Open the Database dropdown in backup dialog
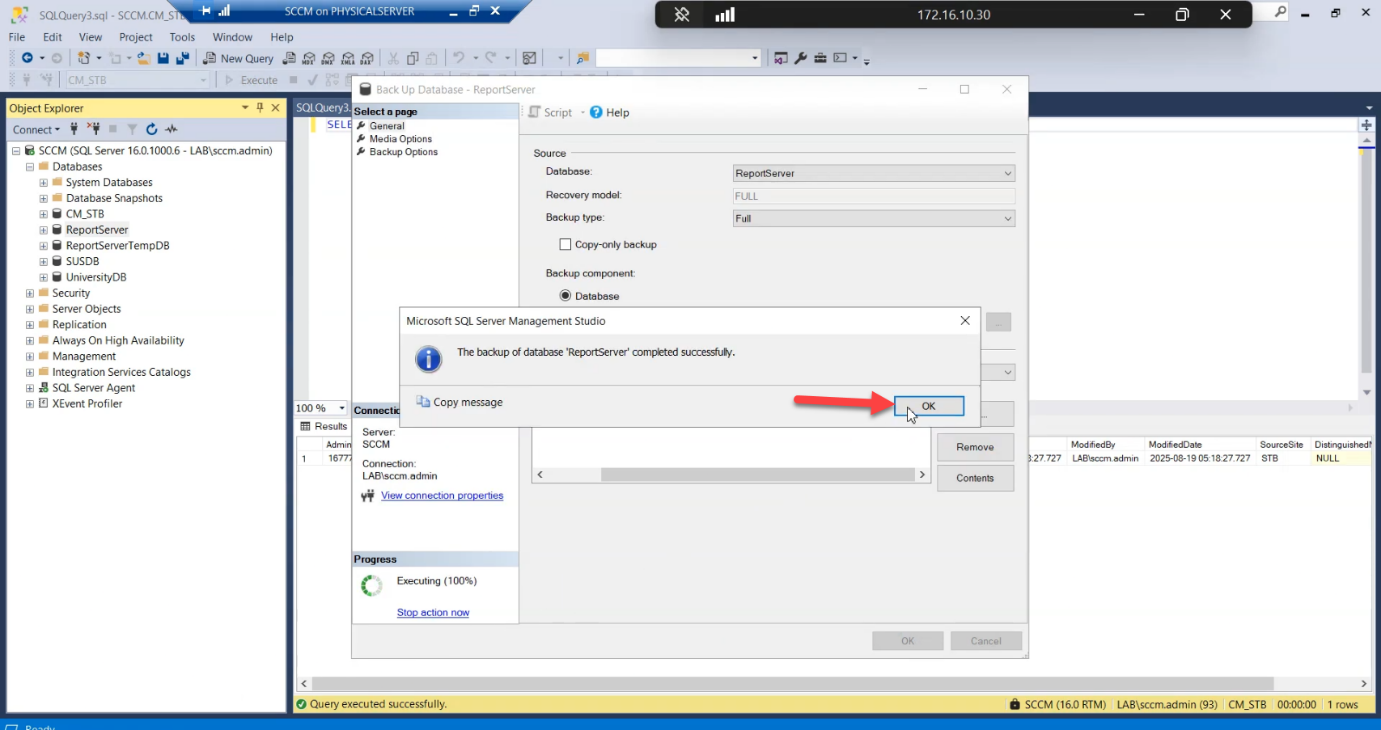 pyautogui.click(x=874, y=173)
